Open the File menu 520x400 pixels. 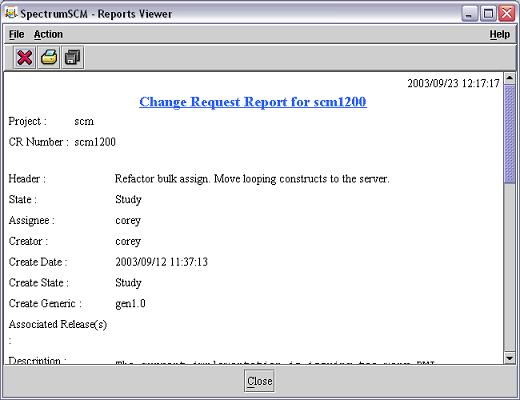[x=16, y=34]
